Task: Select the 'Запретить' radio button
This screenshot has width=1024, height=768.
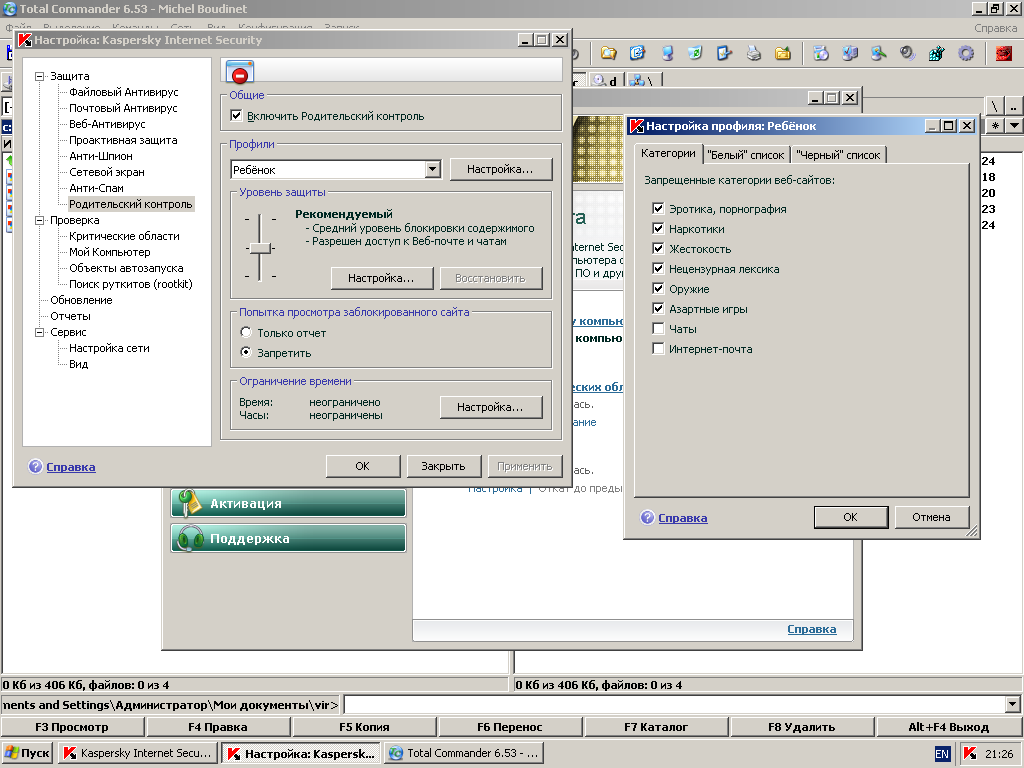Action: [x=246, y=352]
